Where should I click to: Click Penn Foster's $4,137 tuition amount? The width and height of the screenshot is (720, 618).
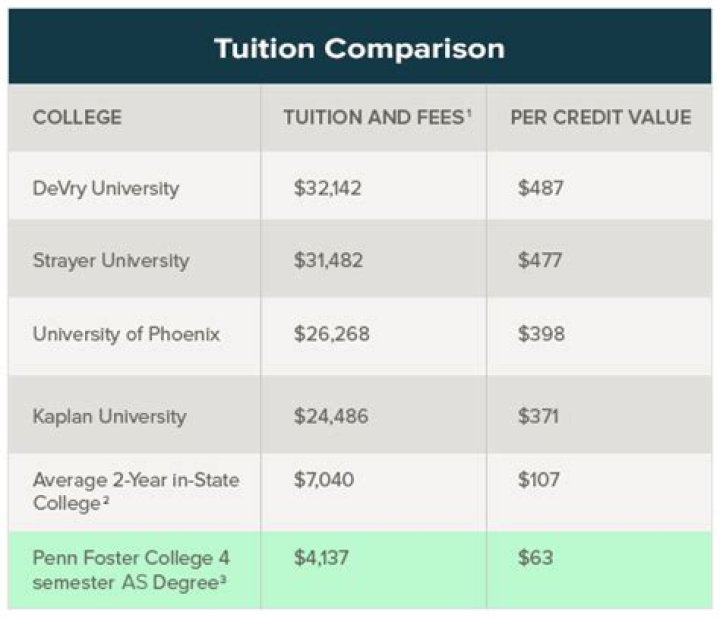pyautogui.click(x=322, y=558)
